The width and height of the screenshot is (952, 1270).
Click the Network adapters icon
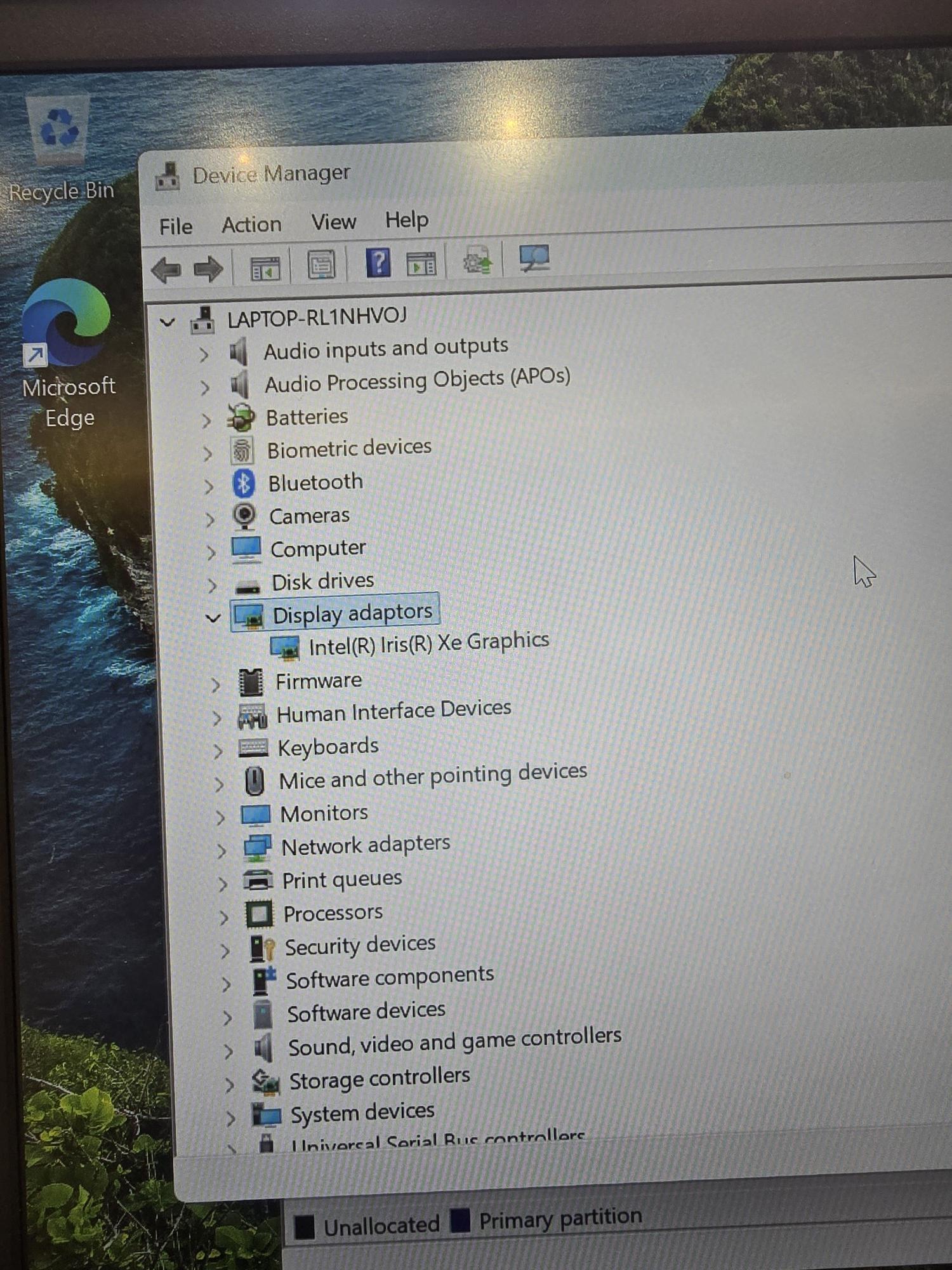(257, 848)
